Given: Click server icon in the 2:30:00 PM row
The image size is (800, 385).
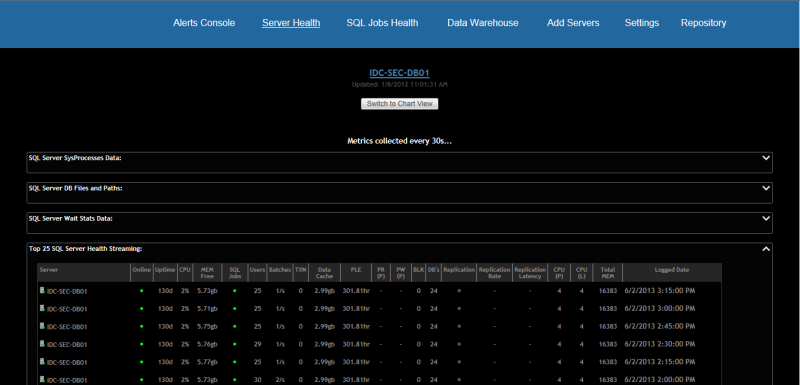Looking at the screenshot, I should pyautogui.click(x=42, y=344).
